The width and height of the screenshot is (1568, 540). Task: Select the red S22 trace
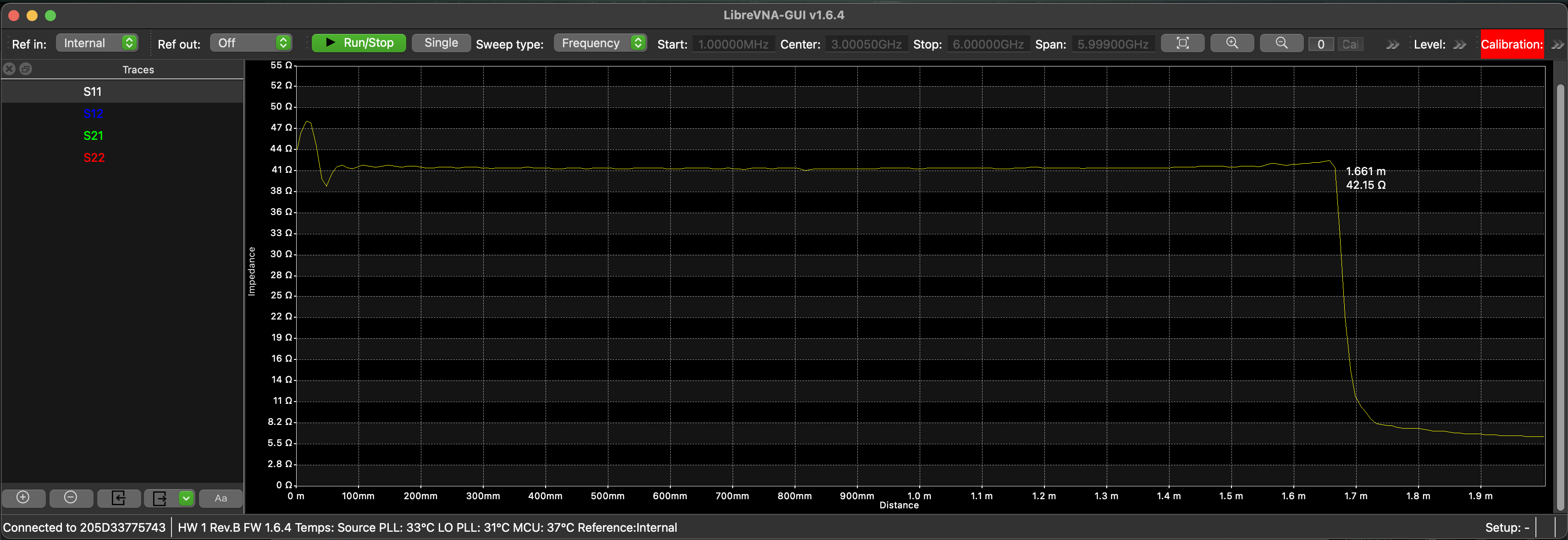94,157
